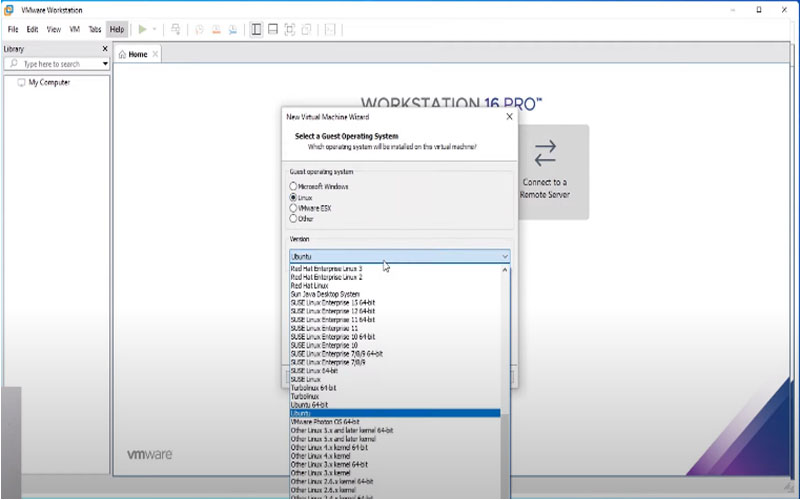
Task: Select the highlighted Ubuntu list entry
Action: [x=395, y=413]
